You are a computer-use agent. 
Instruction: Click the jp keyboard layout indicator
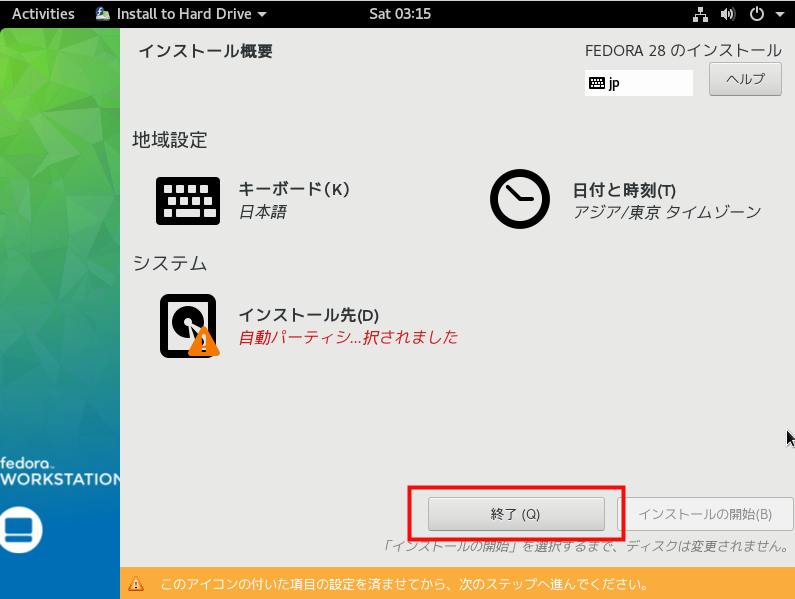[x=639, y=83]
